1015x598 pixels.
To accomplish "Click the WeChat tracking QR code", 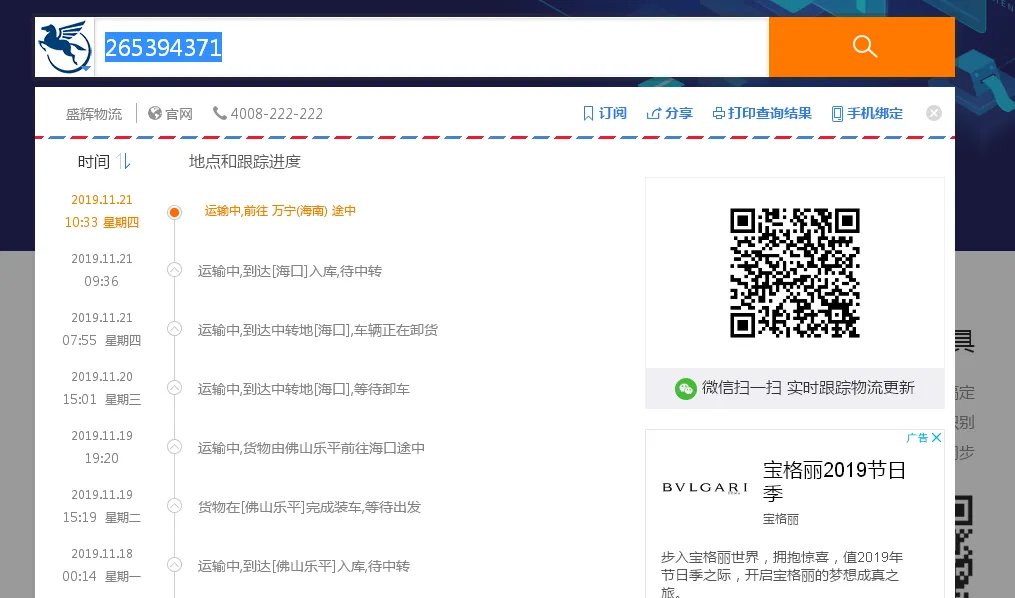I will point(795,272).
